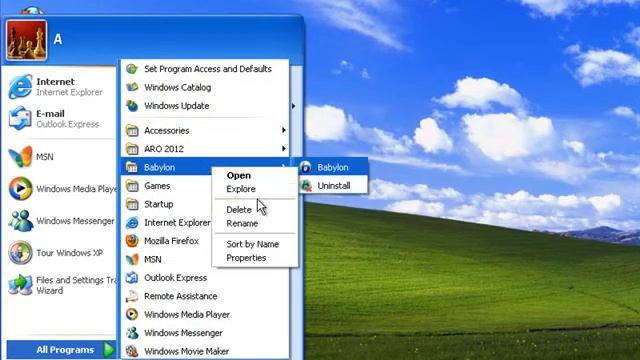Click the Windows Movie Maker label

click(x=187, y=351)
